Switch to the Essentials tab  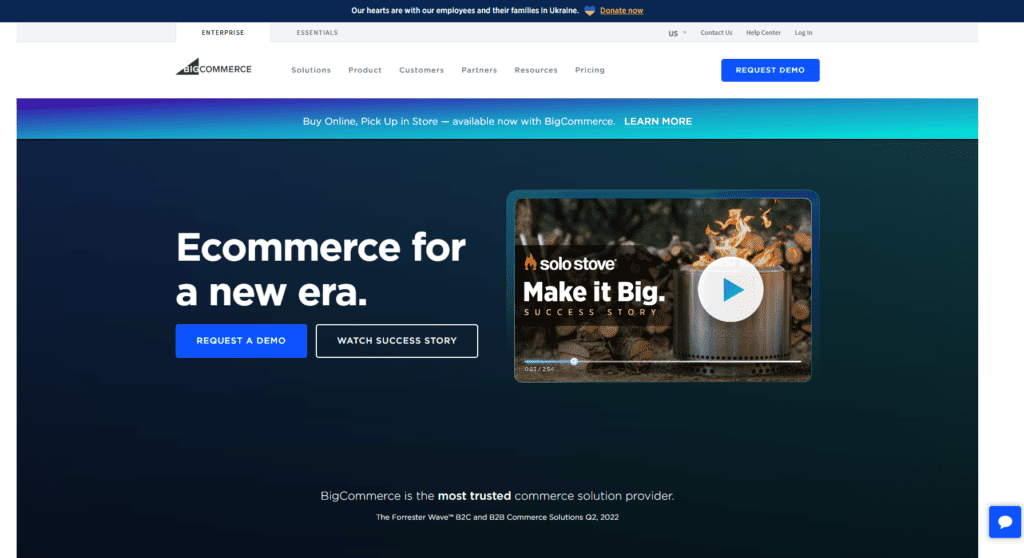(x=317, y=33)
